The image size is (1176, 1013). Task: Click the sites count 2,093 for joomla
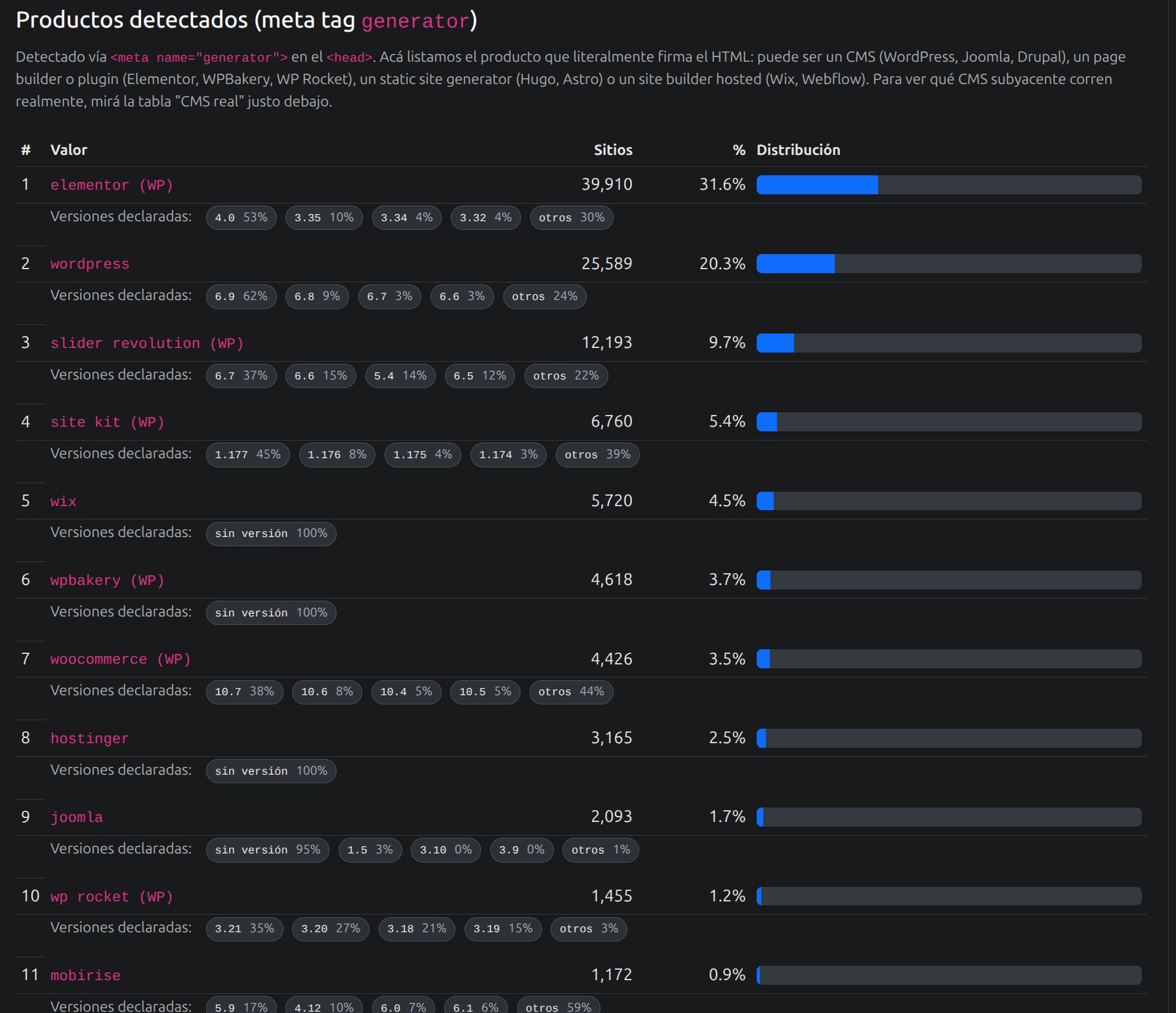[612, 817]
